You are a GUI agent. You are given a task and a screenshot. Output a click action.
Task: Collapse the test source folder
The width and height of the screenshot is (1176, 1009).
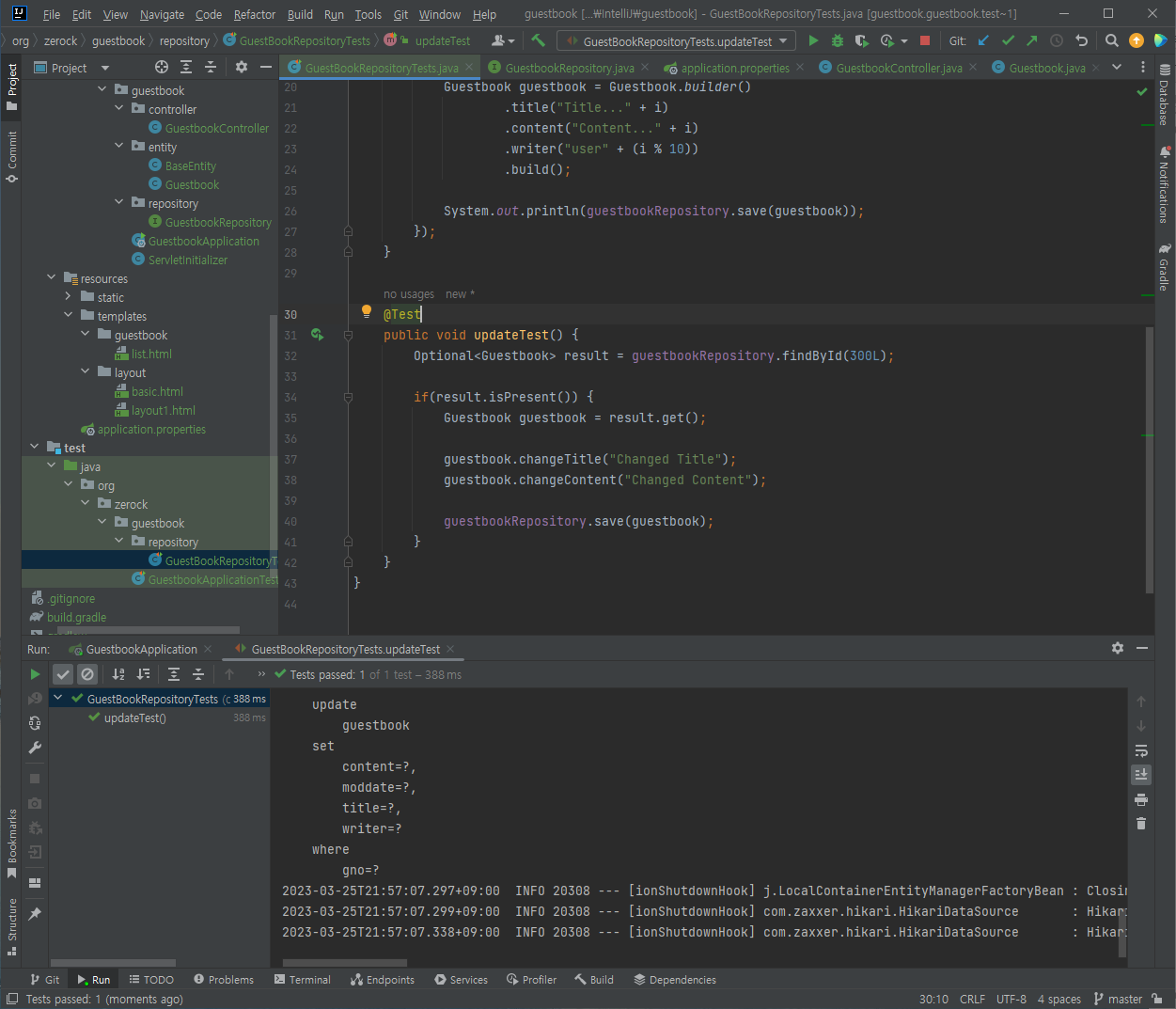click(x=35, y=448)
